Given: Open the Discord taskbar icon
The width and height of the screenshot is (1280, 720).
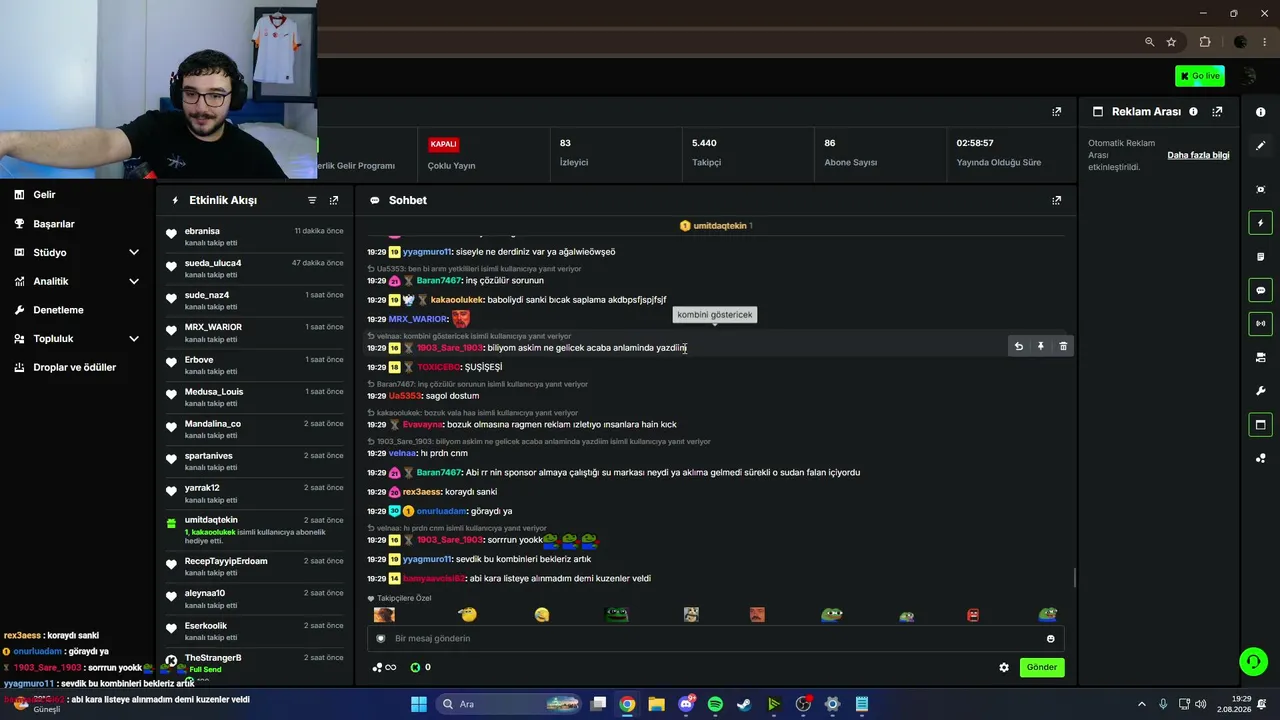Looking at the screenshot, I should click(x=686, y=704).
